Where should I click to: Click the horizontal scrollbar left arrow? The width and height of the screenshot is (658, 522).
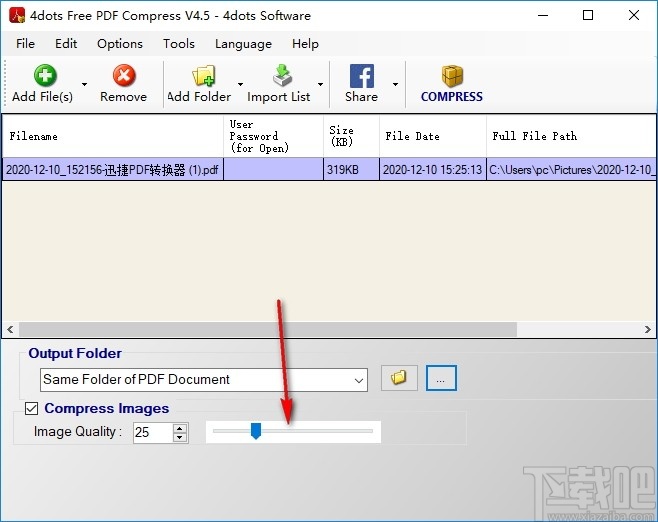coord(10,329)
